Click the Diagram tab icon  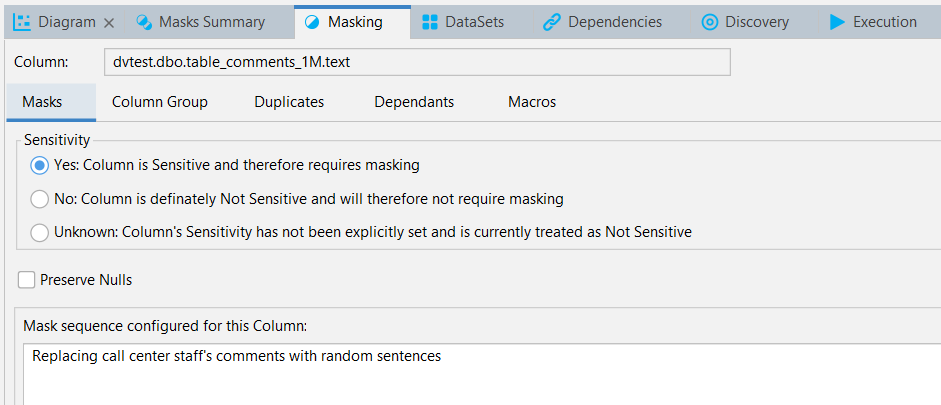[22, 22]
